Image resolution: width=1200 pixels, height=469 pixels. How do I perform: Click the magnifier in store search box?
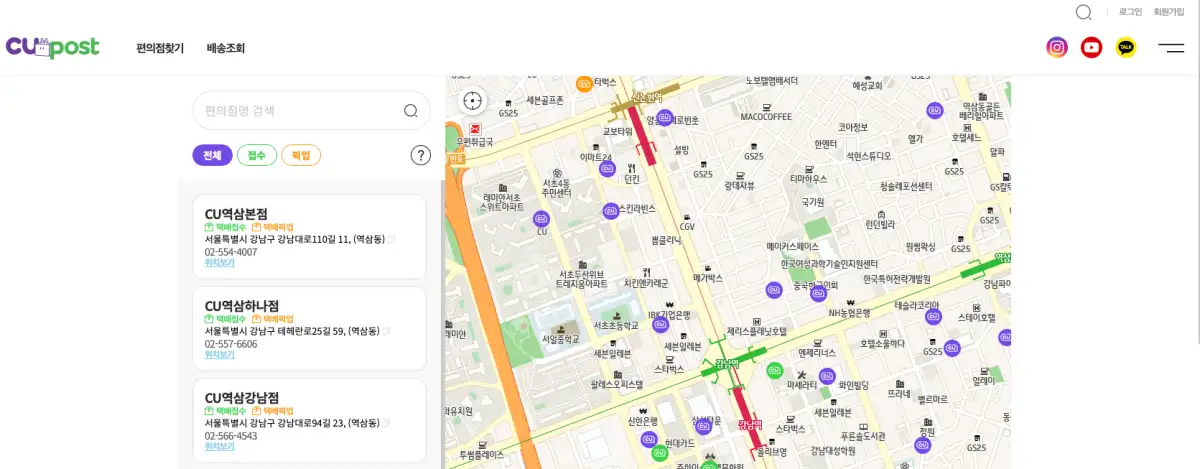coord(411,111)
